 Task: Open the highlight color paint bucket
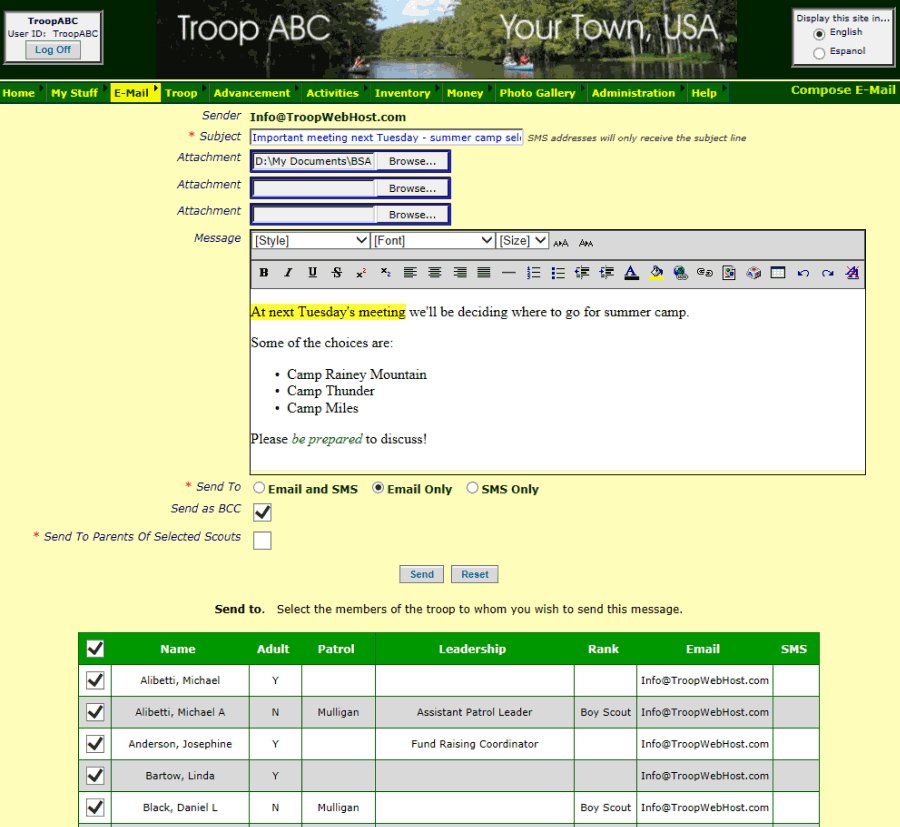[656, 273]
